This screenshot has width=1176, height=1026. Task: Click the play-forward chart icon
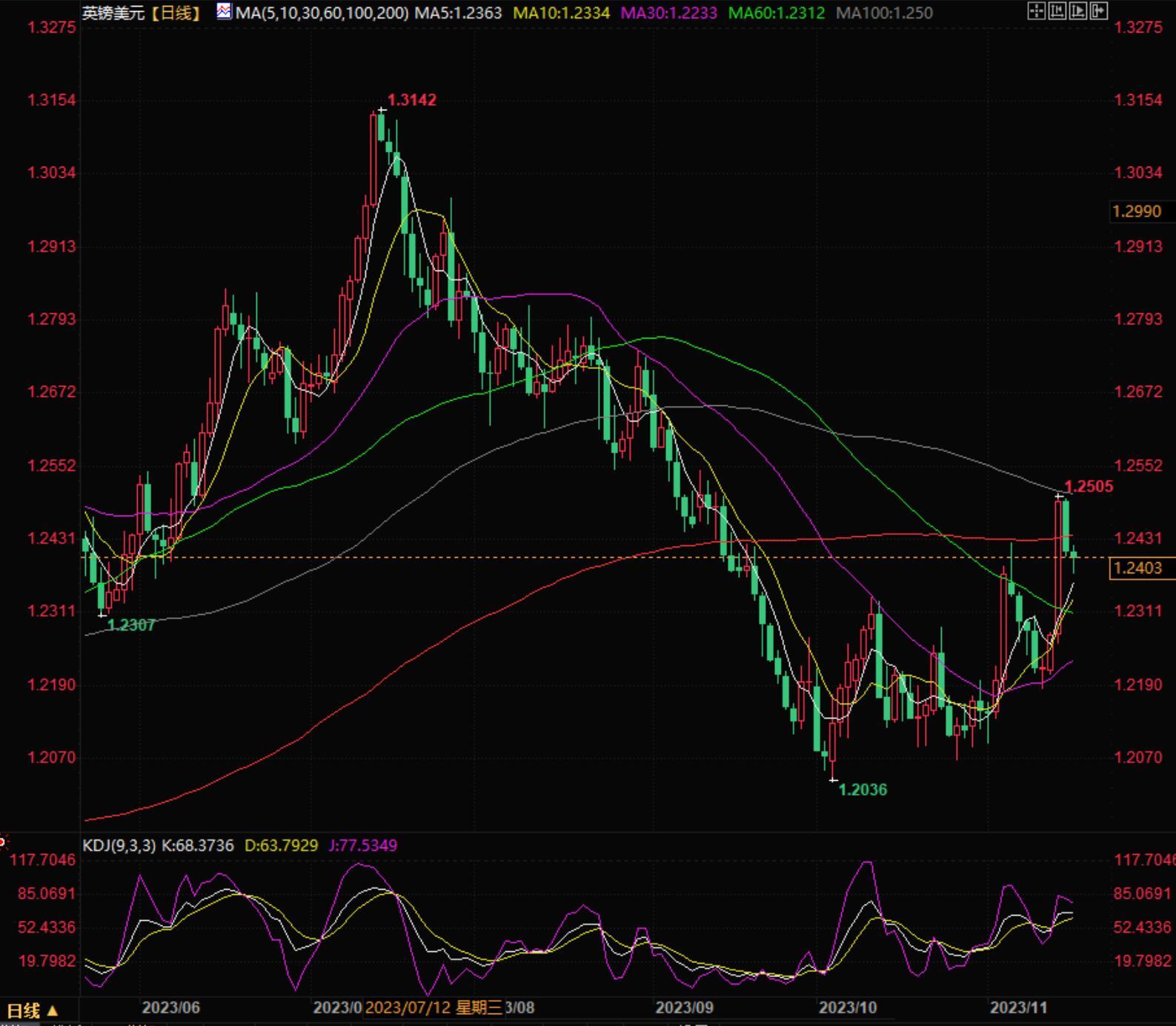pyautogui.click(x=1077, y=10)
